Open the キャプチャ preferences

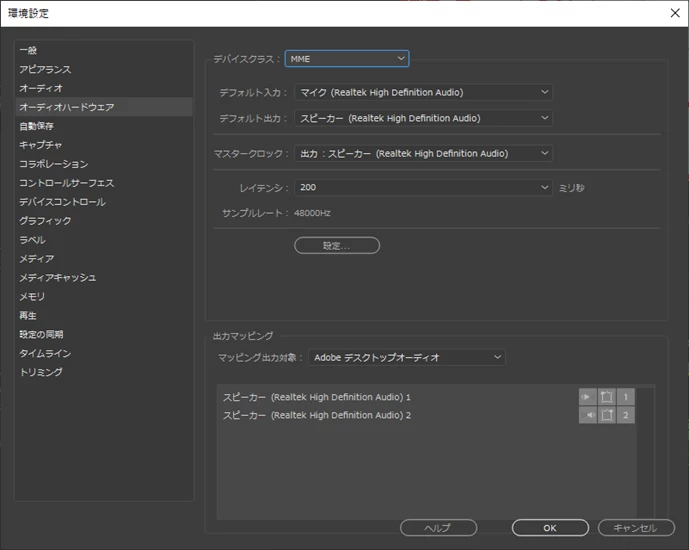pyautogui.click(x=104, y=145)
